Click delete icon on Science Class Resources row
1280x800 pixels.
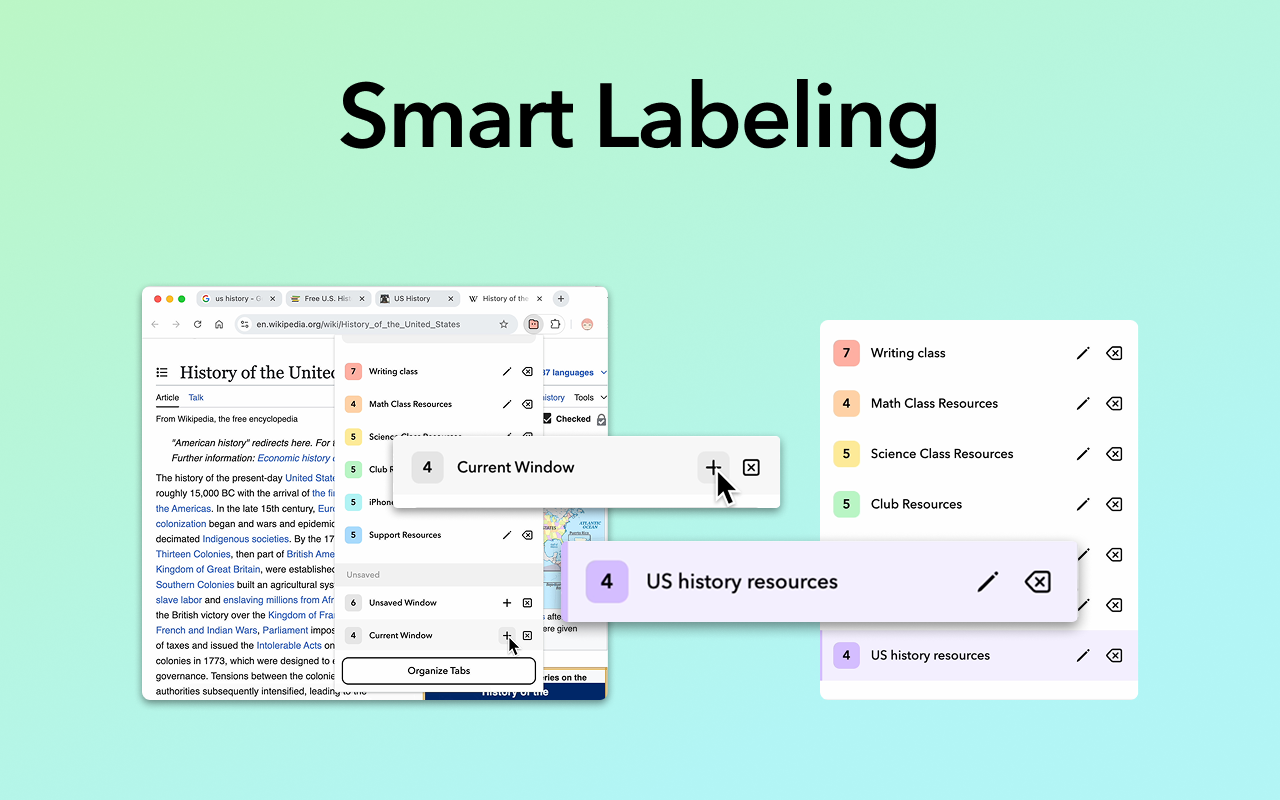pos(1113,454)
